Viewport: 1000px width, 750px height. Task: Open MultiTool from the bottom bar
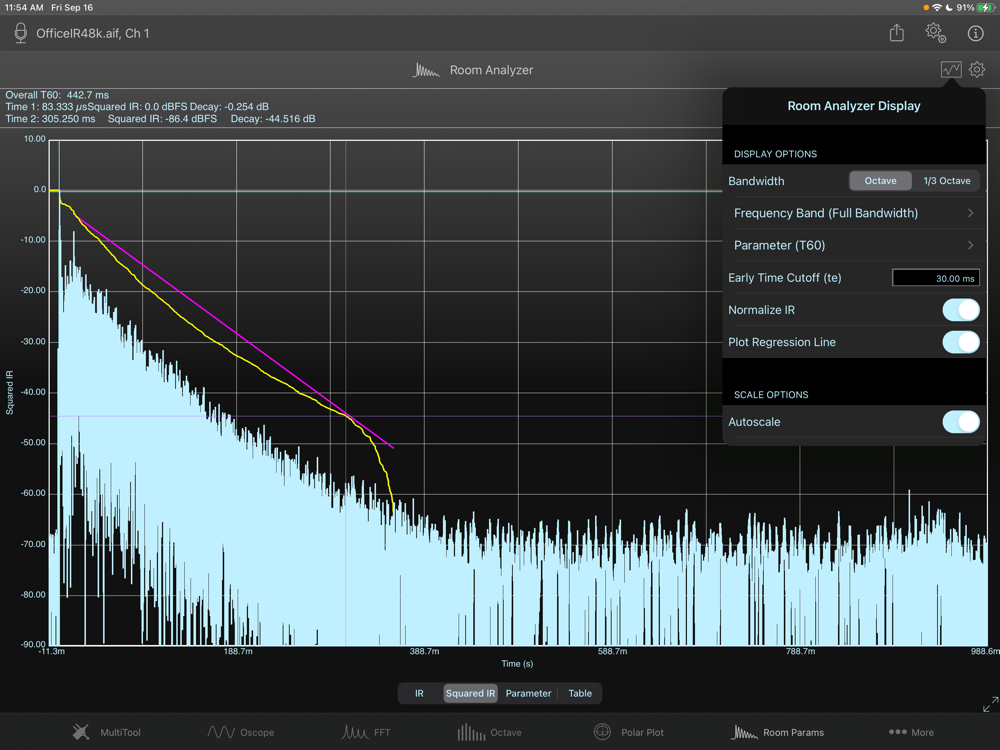click(110, 732)
